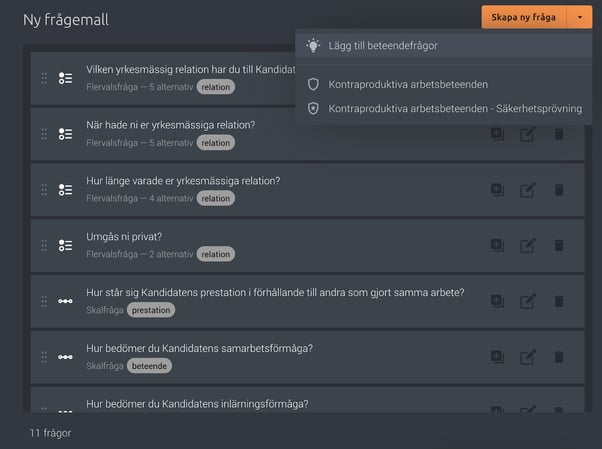Delete the 'Umgås ni privat?' question

tap(559, 245)
